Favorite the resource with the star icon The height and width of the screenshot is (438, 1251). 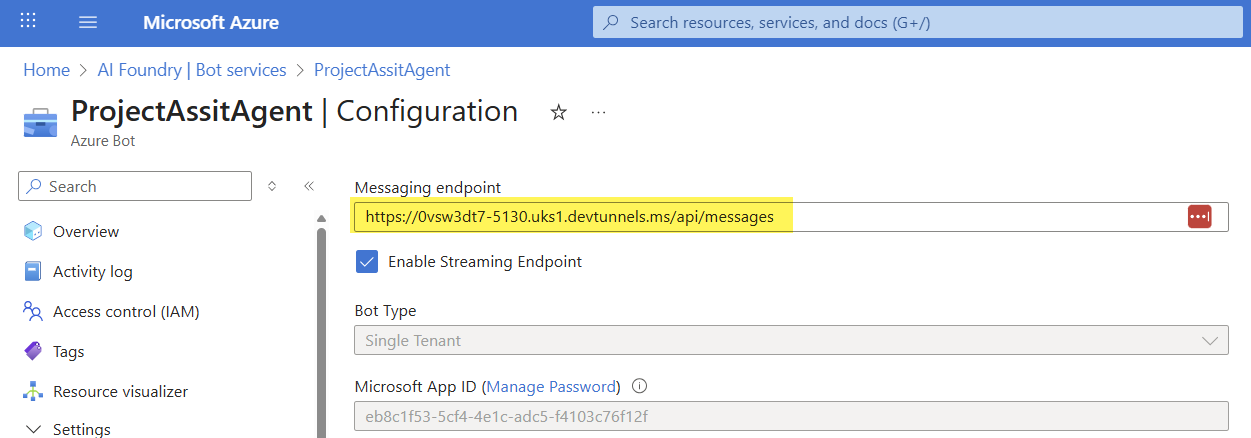pos(559,113)
